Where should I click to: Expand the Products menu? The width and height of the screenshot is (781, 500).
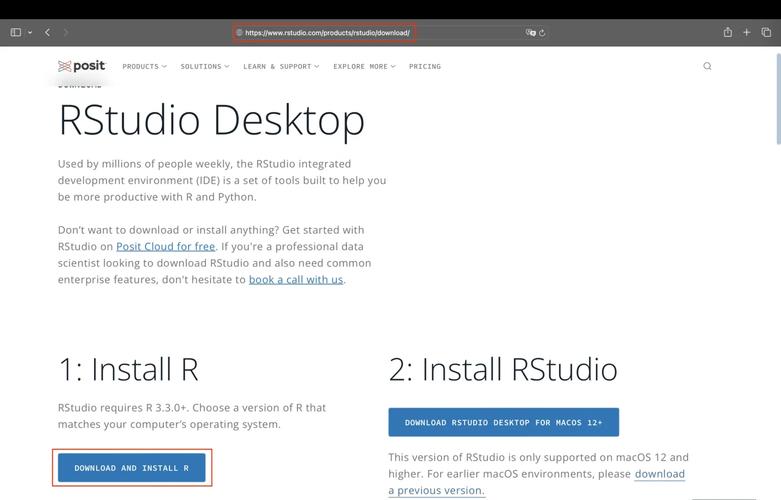click(144, 66)
